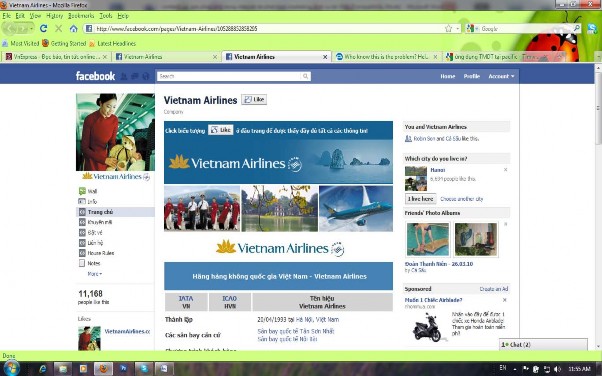This screenshot has width=602, height=376.
Task: Click the 'Create an Ad' link
Action: coord(494,289)
